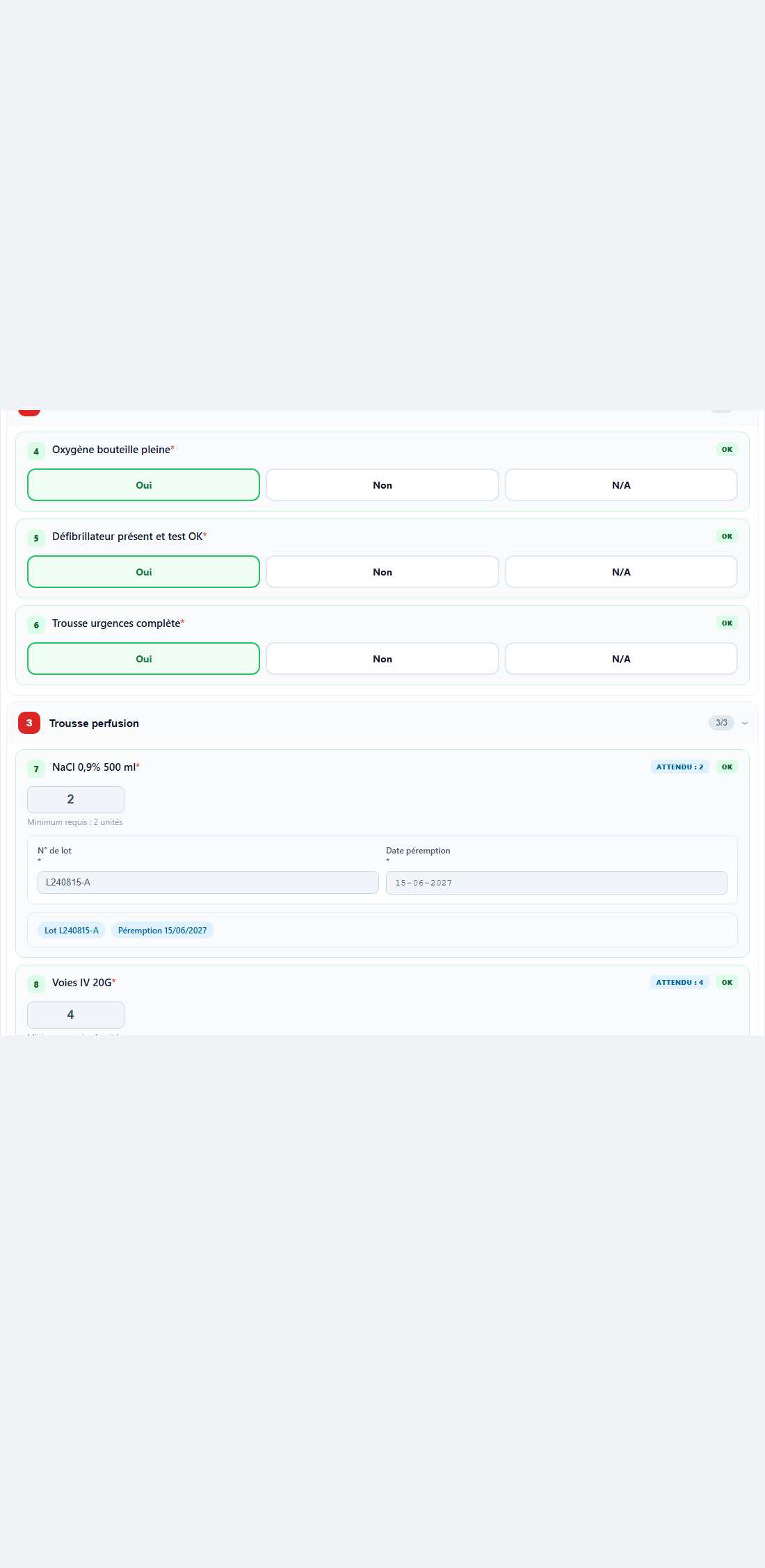Click the OK status badge for Oxygène
Image resolution: width=765 pixels, height=1568 pixels.
(x=727, y=449)
